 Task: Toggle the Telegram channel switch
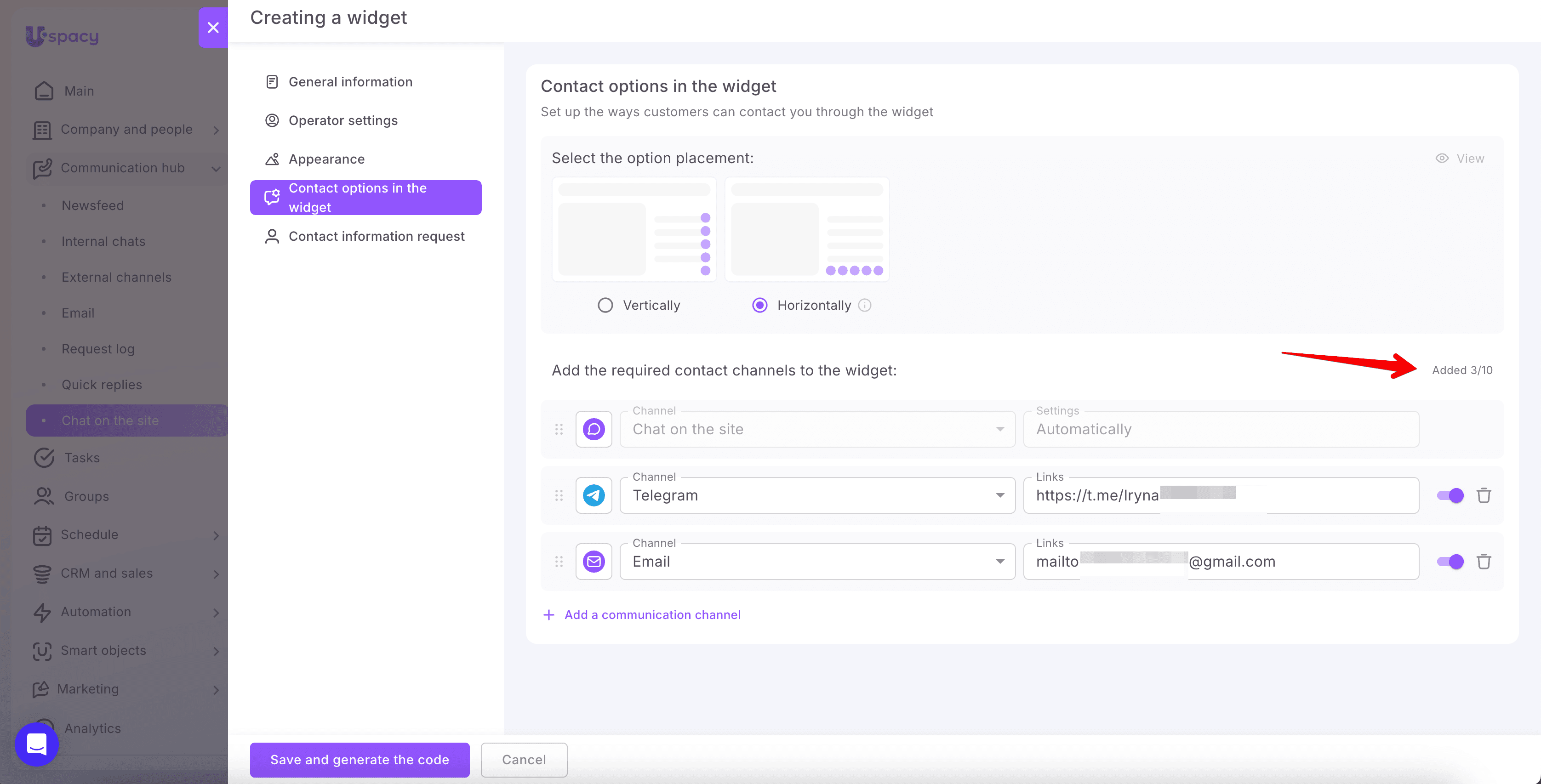click(x=1450, y=496)
